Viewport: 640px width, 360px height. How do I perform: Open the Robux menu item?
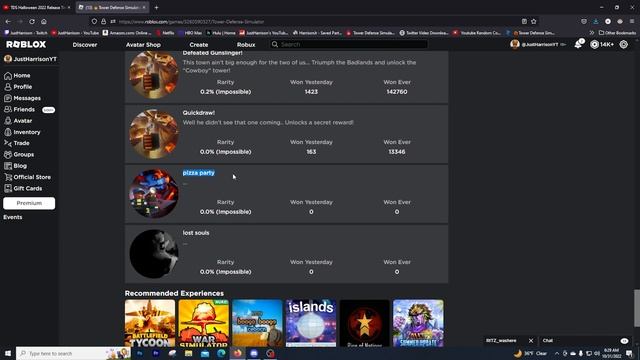pyautogui.click(x=246, y=44)
